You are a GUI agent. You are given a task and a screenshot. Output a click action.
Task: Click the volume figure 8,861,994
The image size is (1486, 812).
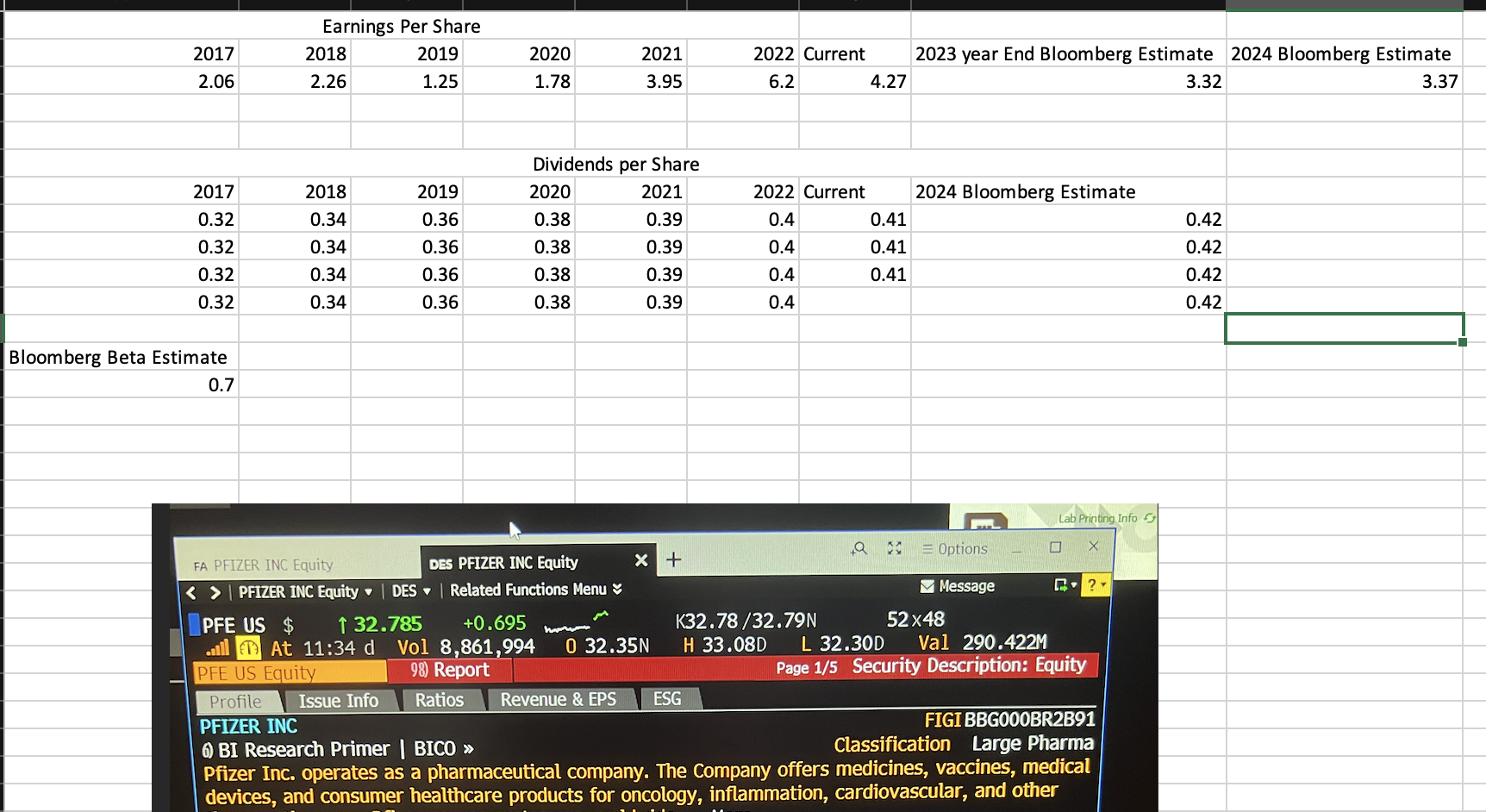point(487,646)
